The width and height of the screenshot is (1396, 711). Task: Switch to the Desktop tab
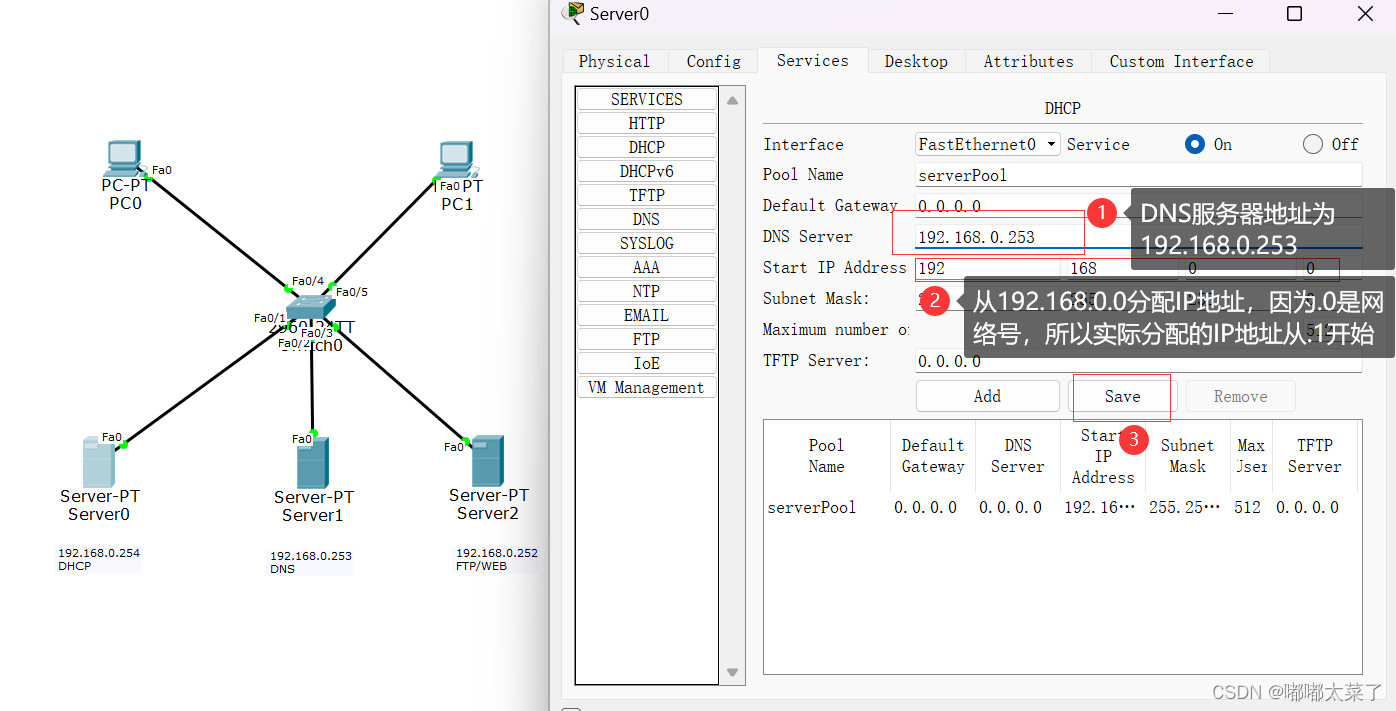[916, 61]
